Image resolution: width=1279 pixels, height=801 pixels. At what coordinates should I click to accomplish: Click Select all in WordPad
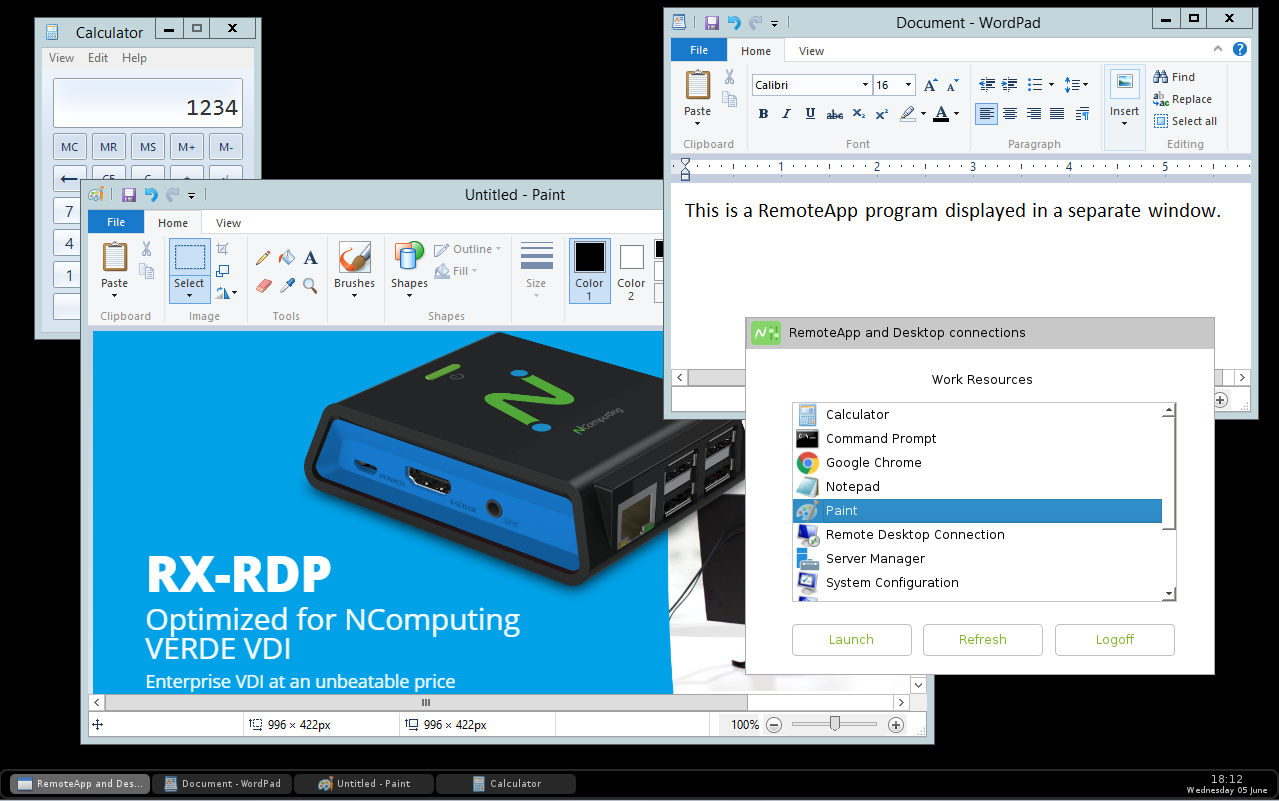[1185, 121]
